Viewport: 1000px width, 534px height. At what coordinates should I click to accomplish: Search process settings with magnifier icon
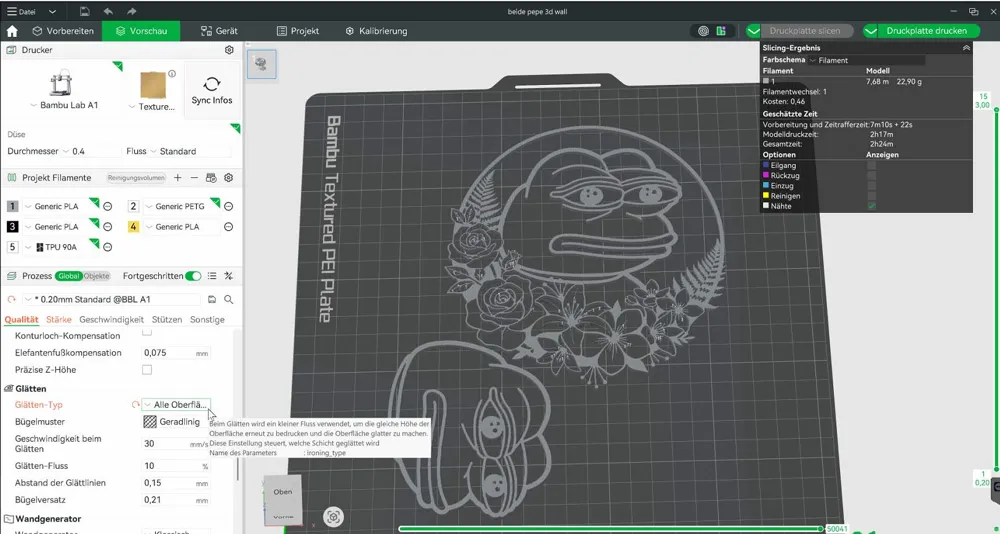click(228, 299)
